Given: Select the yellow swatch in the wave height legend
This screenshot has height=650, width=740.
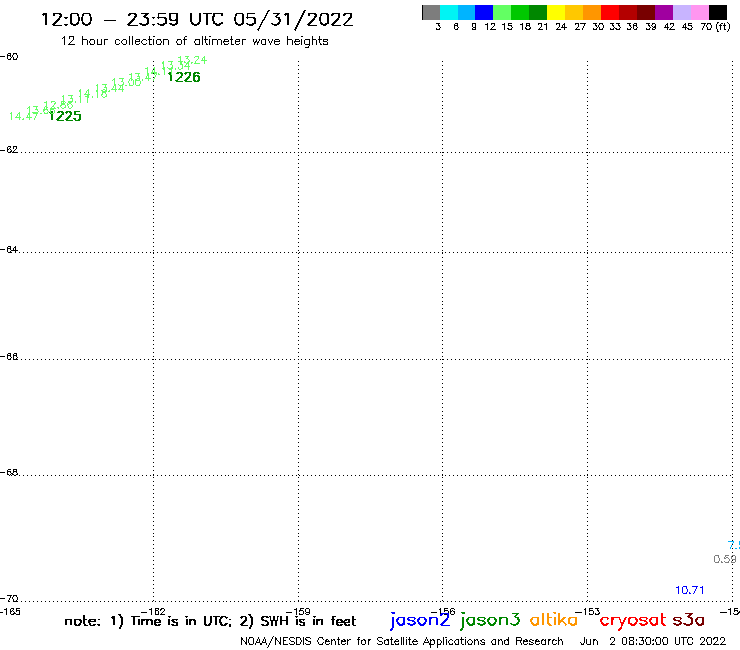Looking at the screenshot, I should [556, 12].
